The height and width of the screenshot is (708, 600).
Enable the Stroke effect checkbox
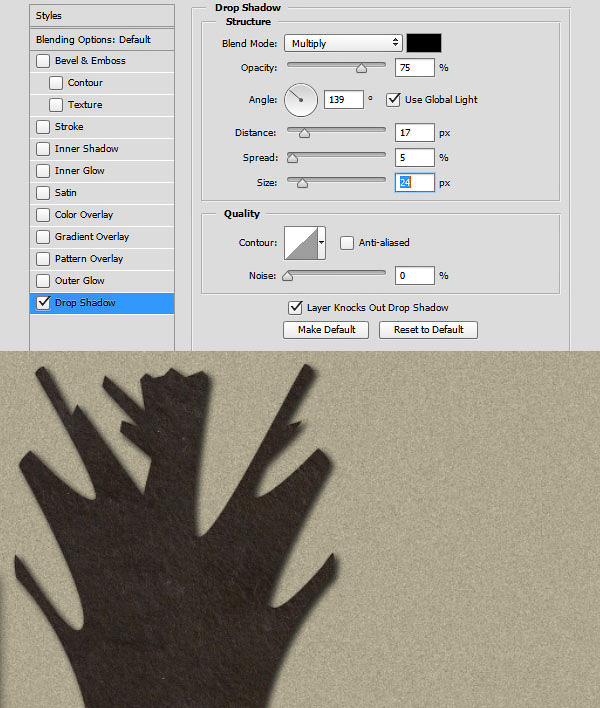point(43,127)
